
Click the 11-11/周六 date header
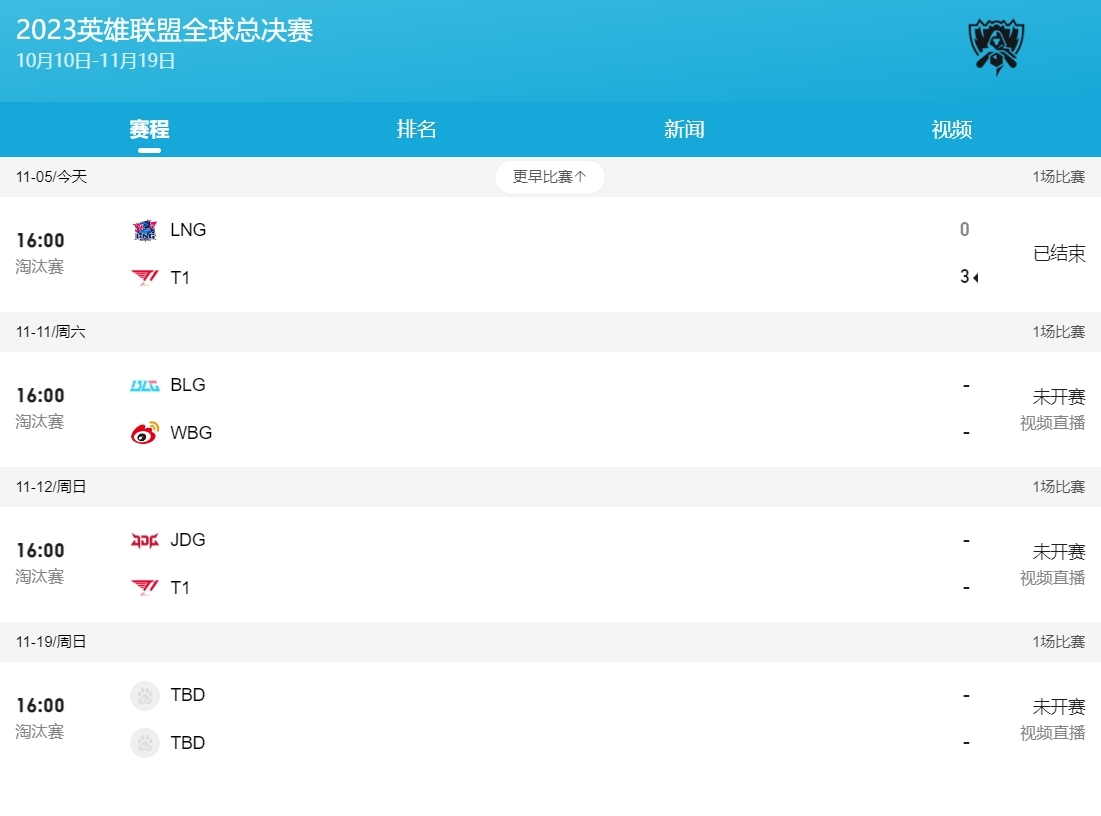(x=51, y=332)
